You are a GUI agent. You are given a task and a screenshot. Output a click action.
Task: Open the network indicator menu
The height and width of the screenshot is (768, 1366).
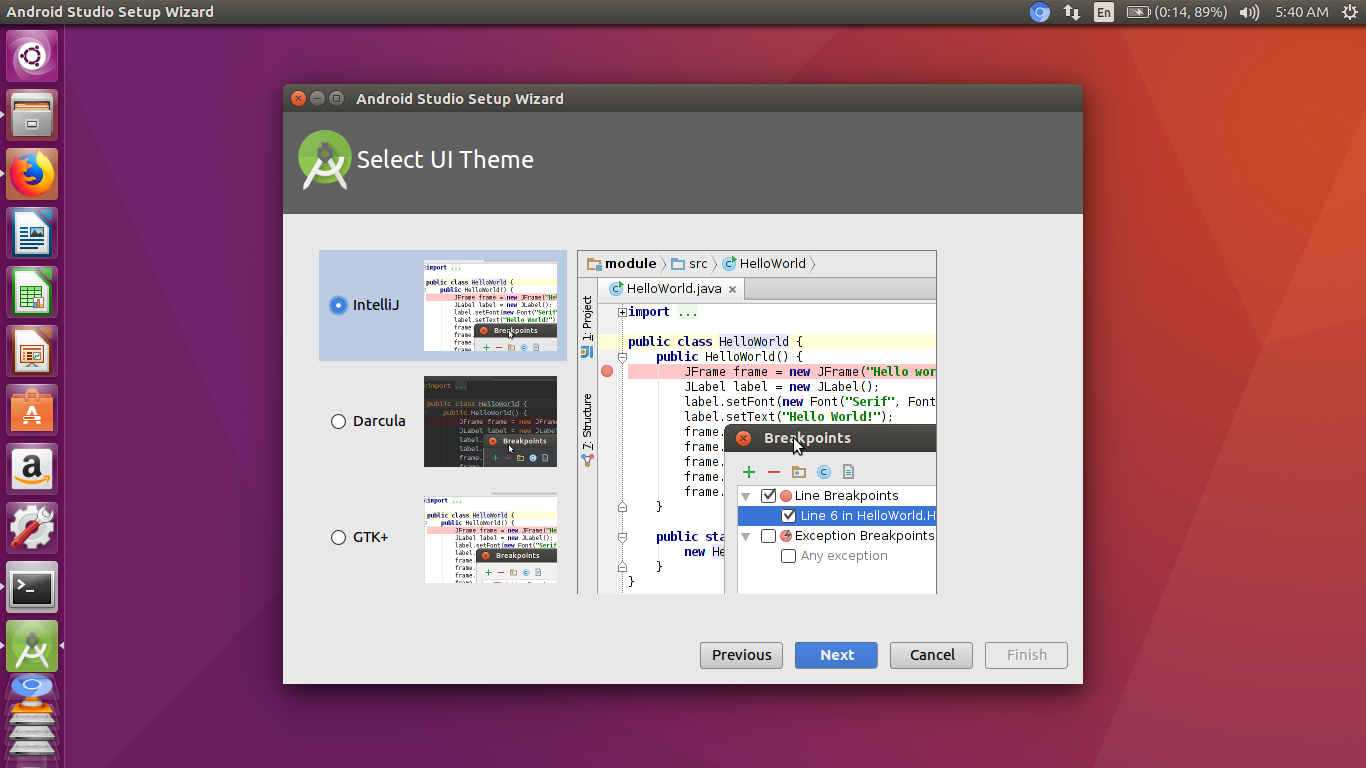click(x=1071, y=12)
